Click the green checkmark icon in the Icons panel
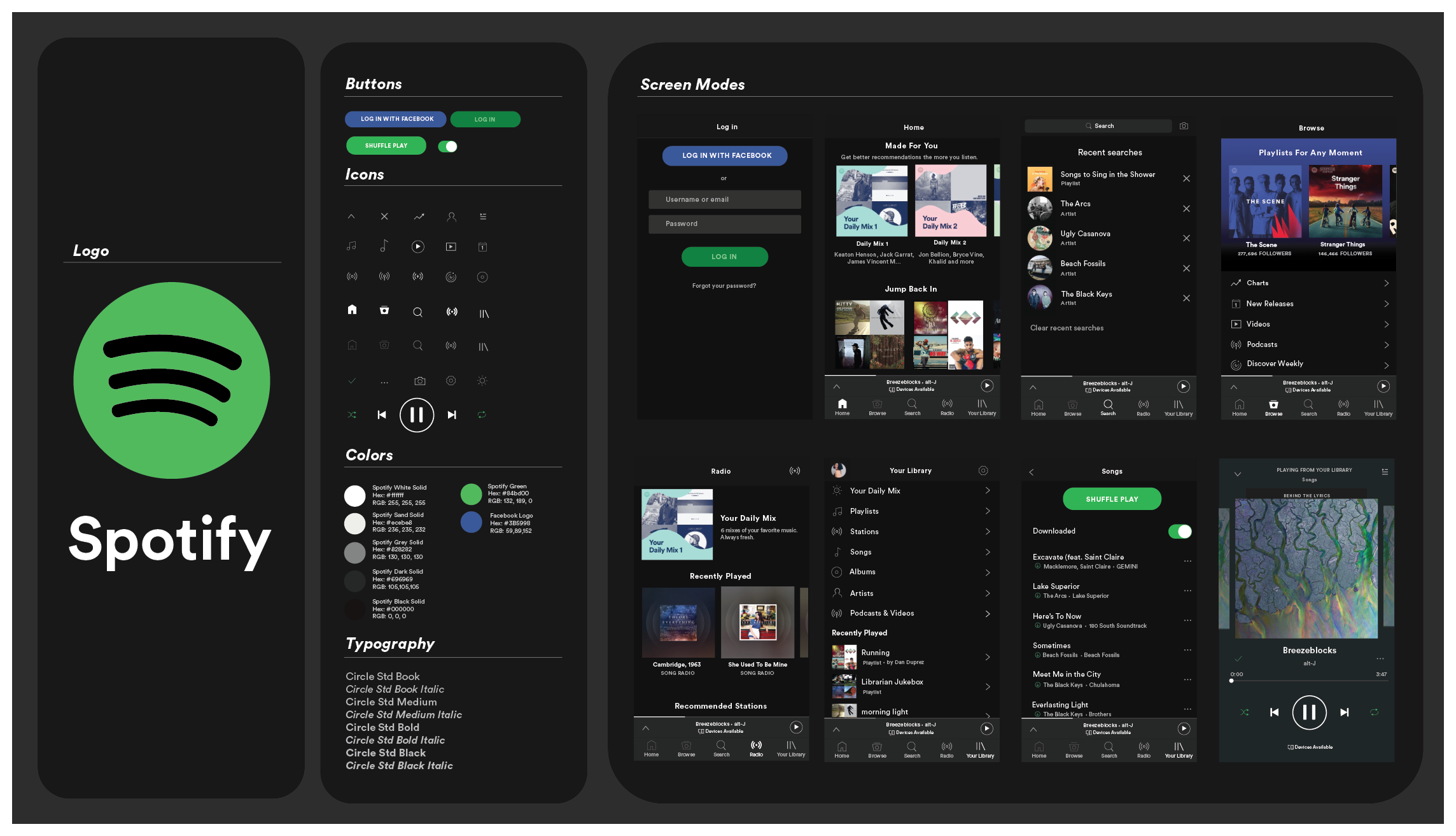The width and height of the screenshot is (1456, 836). point(352,381)
